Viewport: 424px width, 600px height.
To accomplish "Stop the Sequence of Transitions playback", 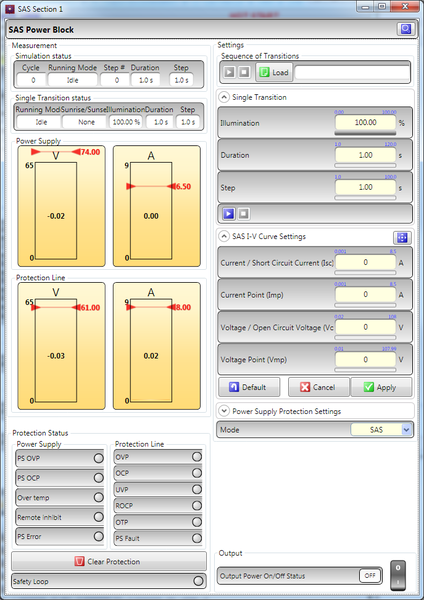I will pos(244,72).
